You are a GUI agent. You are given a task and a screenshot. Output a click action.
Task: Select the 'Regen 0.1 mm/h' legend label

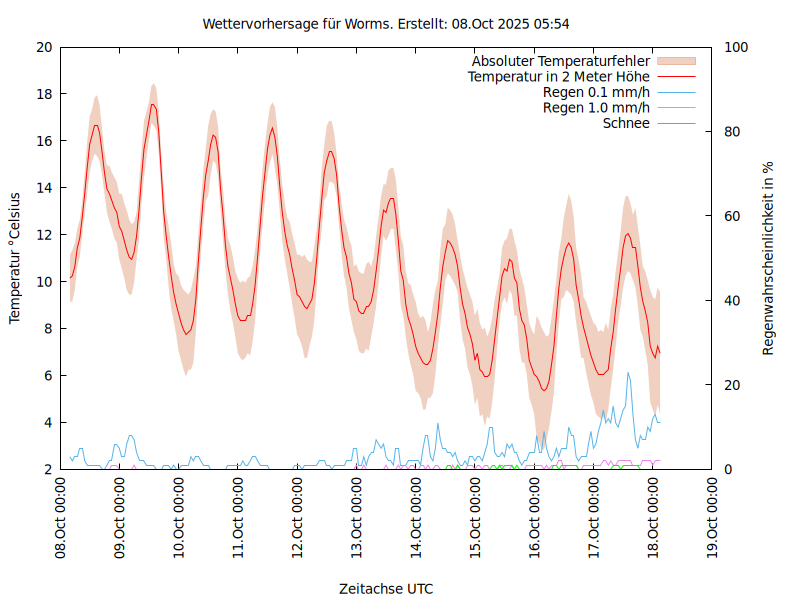(596, 92)
